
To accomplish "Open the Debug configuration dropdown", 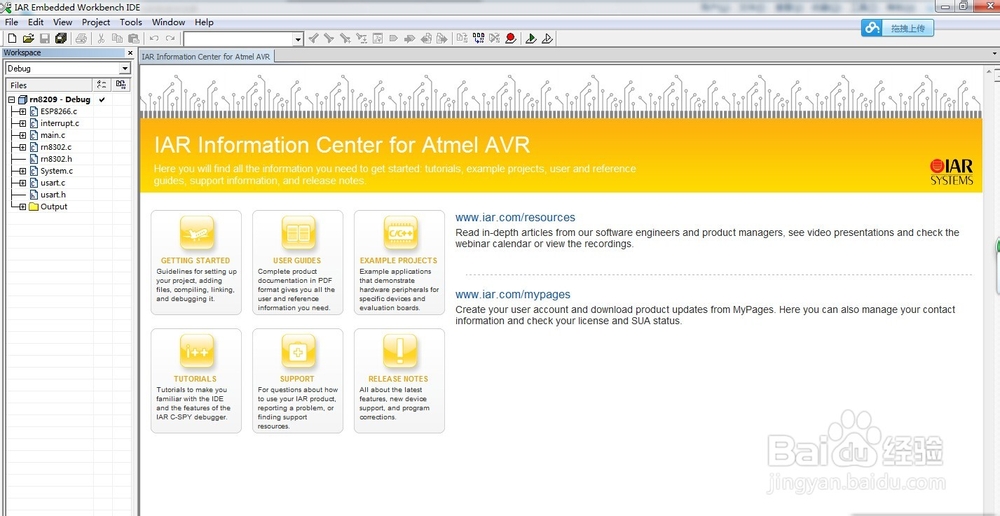I will [x=124, y=69].
